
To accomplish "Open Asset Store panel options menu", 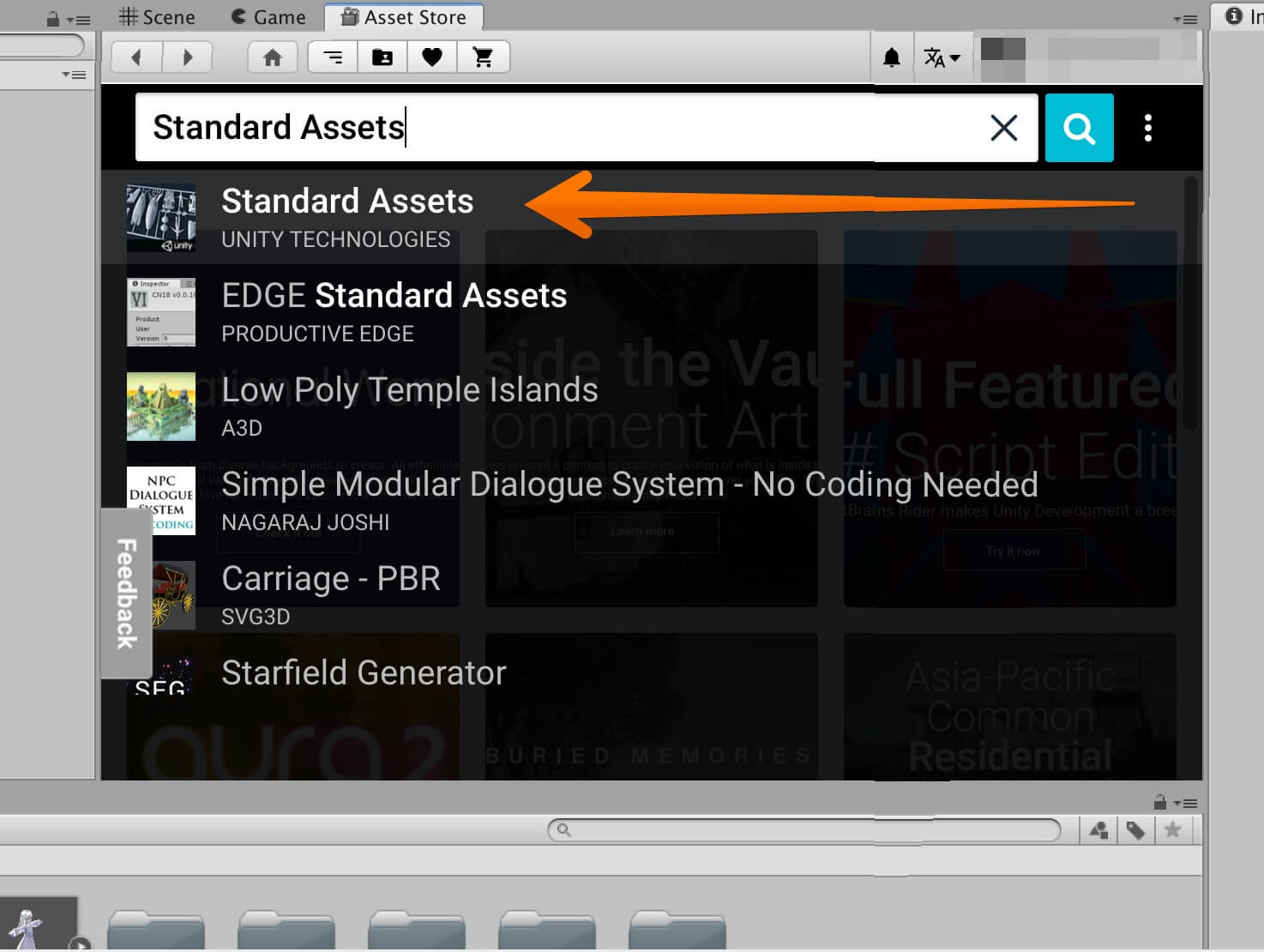I will pos(1186,19).
